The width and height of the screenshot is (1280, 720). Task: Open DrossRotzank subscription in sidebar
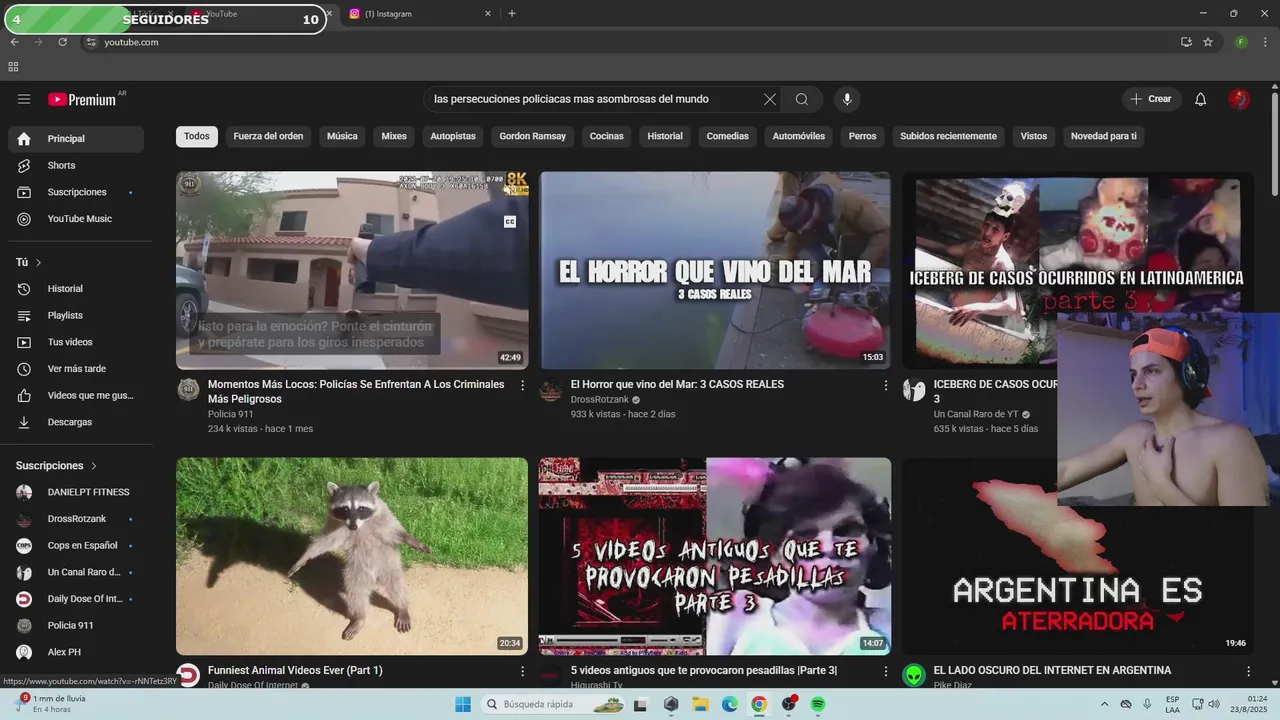pyautogui.click(x=76, y=519)
